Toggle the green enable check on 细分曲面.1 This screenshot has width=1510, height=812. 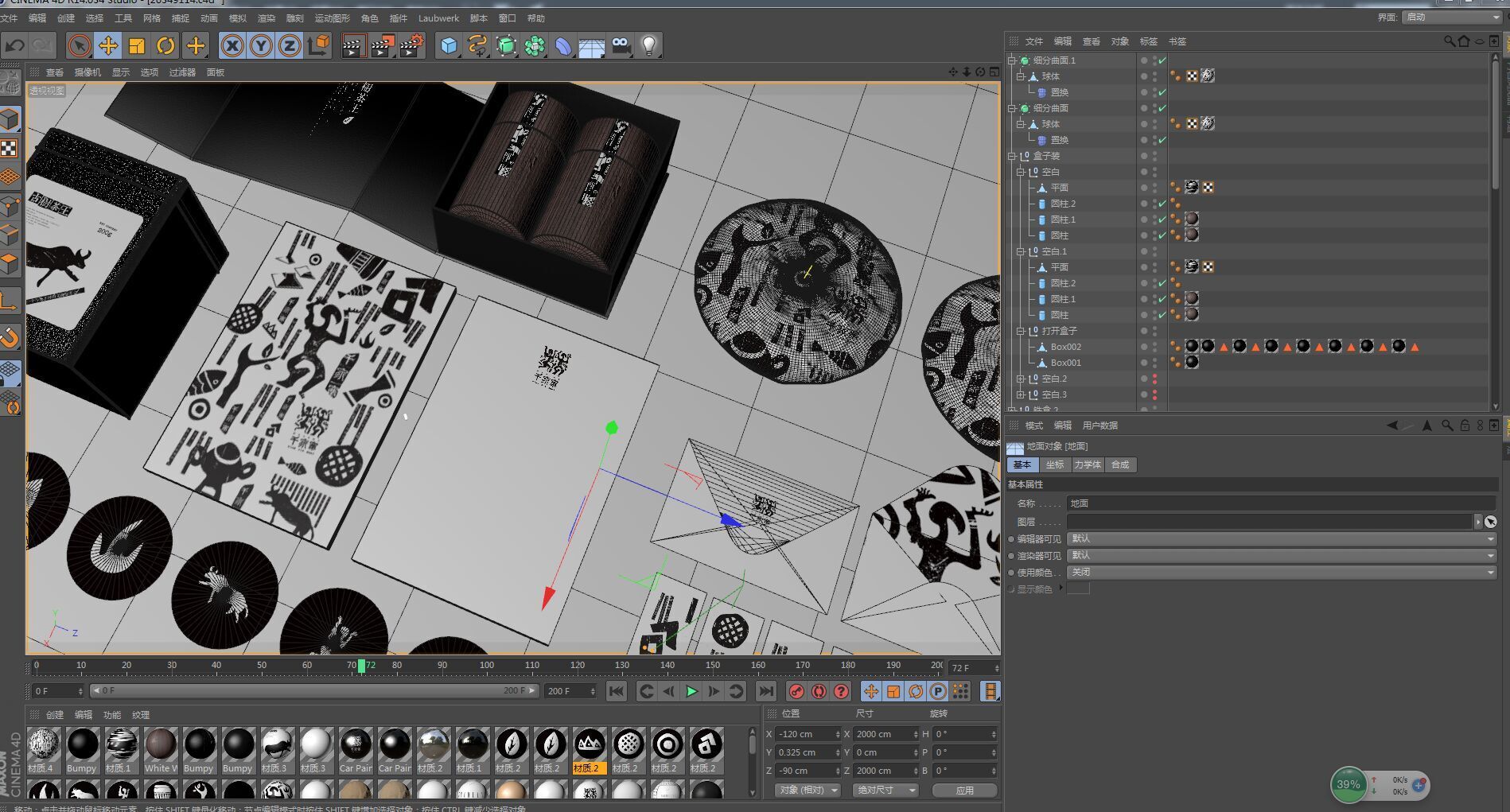(x=1162, y=60)
